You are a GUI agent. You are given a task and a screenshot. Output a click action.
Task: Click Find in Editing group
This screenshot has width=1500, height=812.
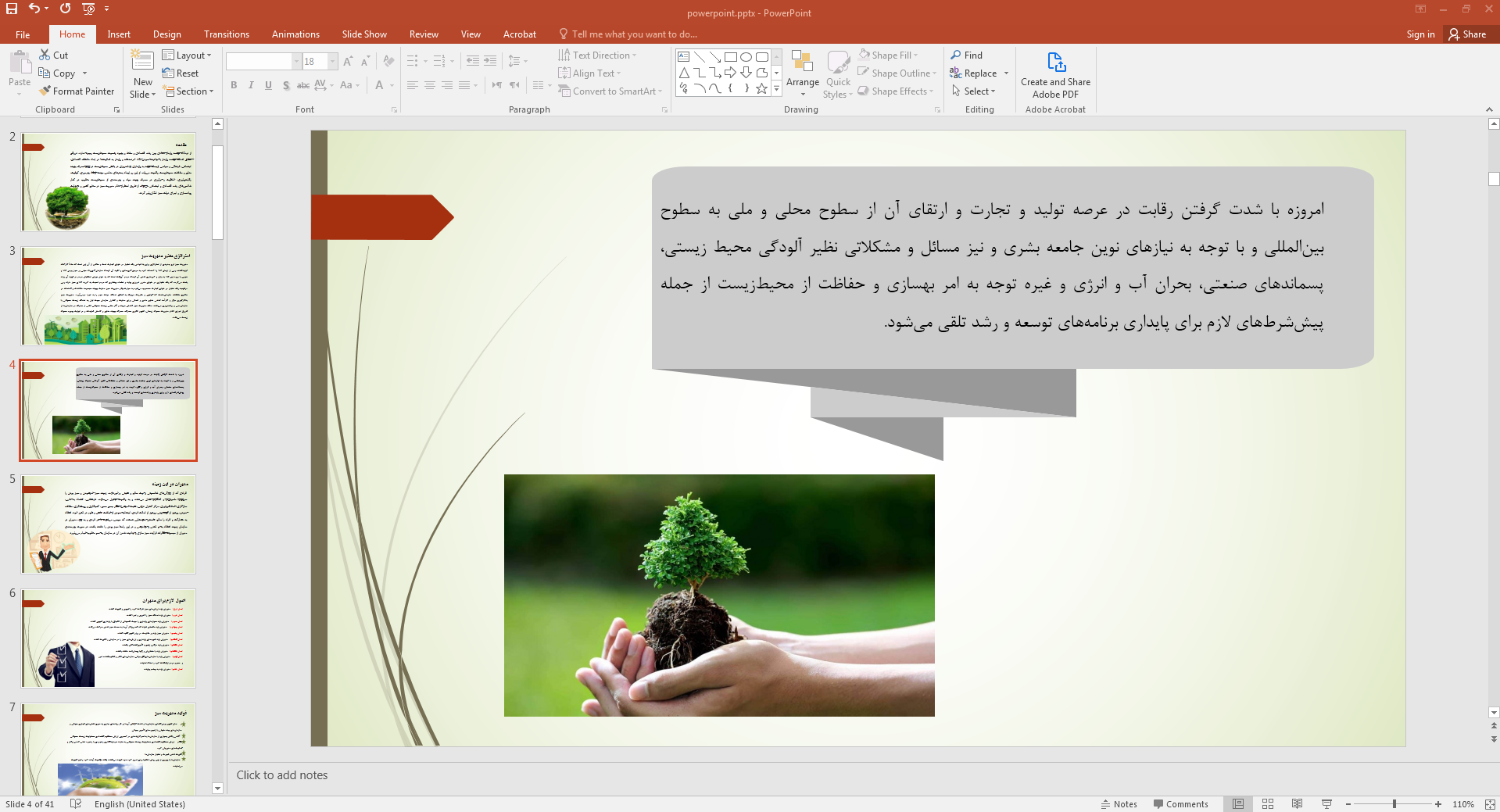point(966,55)
